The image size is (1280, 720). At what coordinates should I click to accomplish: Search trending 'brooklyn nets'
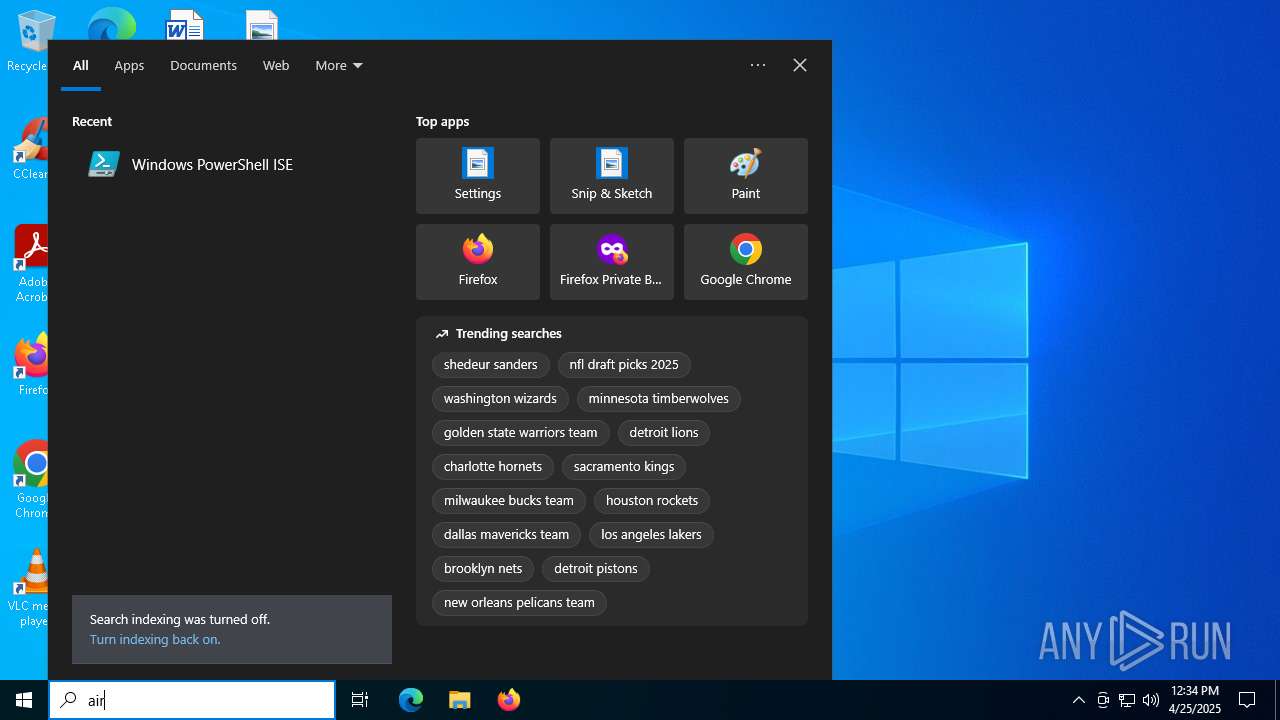pos(483,569)
